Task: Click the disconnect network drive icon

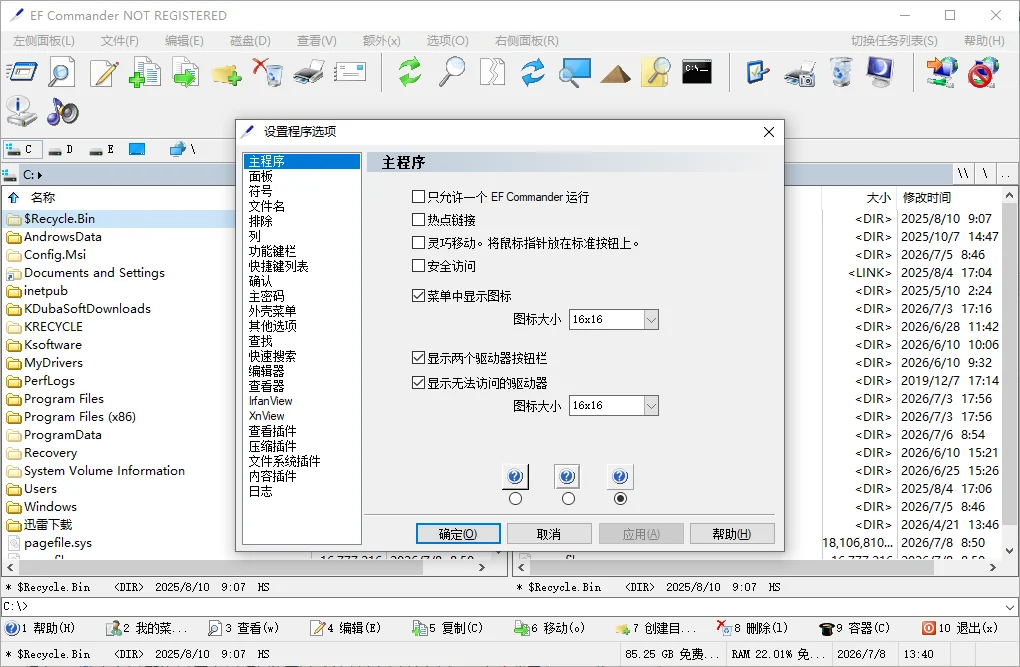Action: tap(983, 72)
